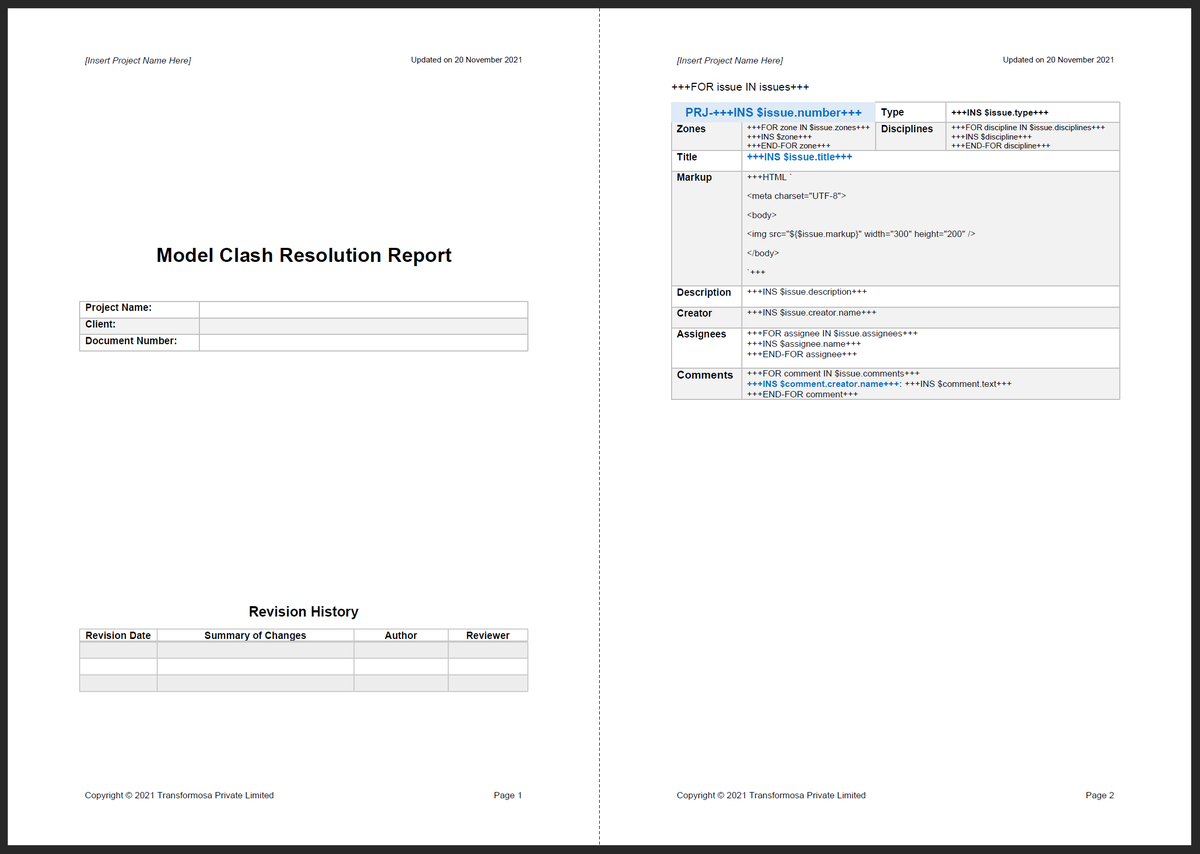Click the Summary of Changes column header
Viewport: 1200px width, 854px height.
(x=255, y=636)
